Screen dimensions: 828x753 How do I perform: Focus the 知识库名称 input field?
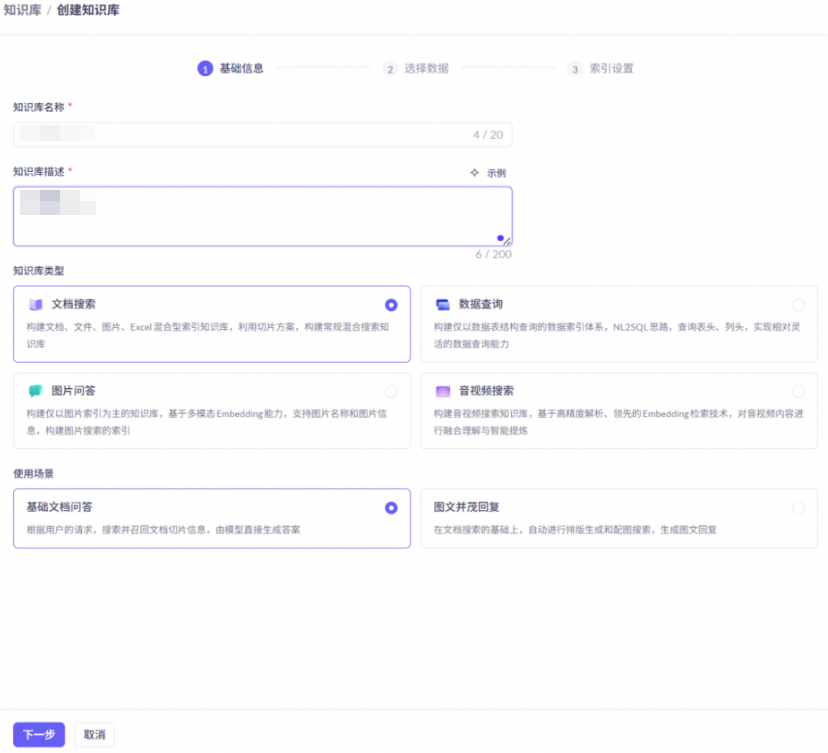[262, 135]
